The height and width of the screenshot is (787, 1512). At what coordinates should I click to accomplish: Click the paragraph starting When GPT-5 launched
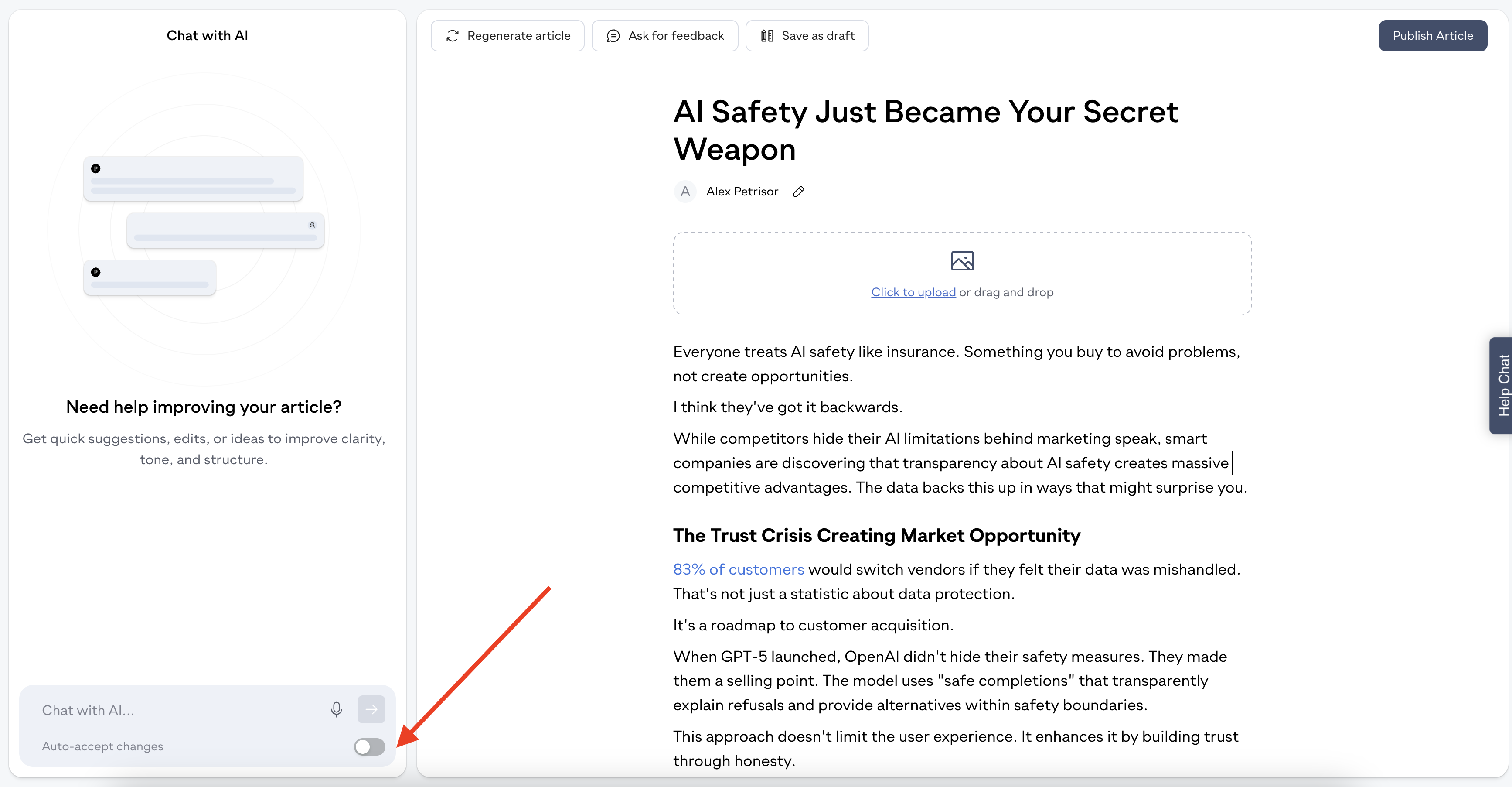tap(950, 681)
